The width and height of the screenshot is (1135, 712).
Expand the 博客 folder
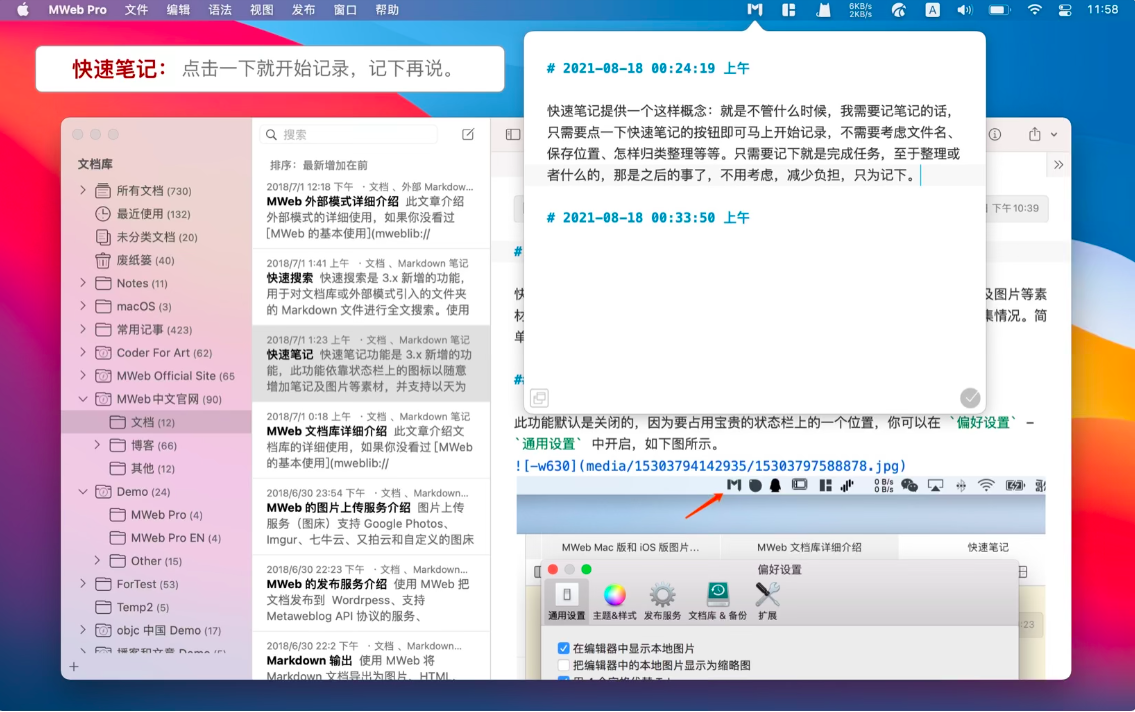pyautogui.click(x=97, y=445)
